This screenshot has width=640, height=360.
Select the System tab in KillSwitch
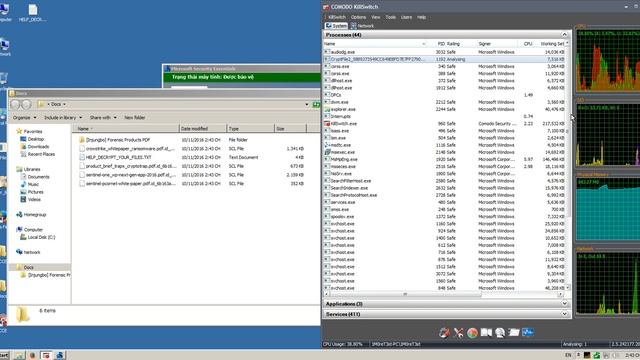click(336, 26)
